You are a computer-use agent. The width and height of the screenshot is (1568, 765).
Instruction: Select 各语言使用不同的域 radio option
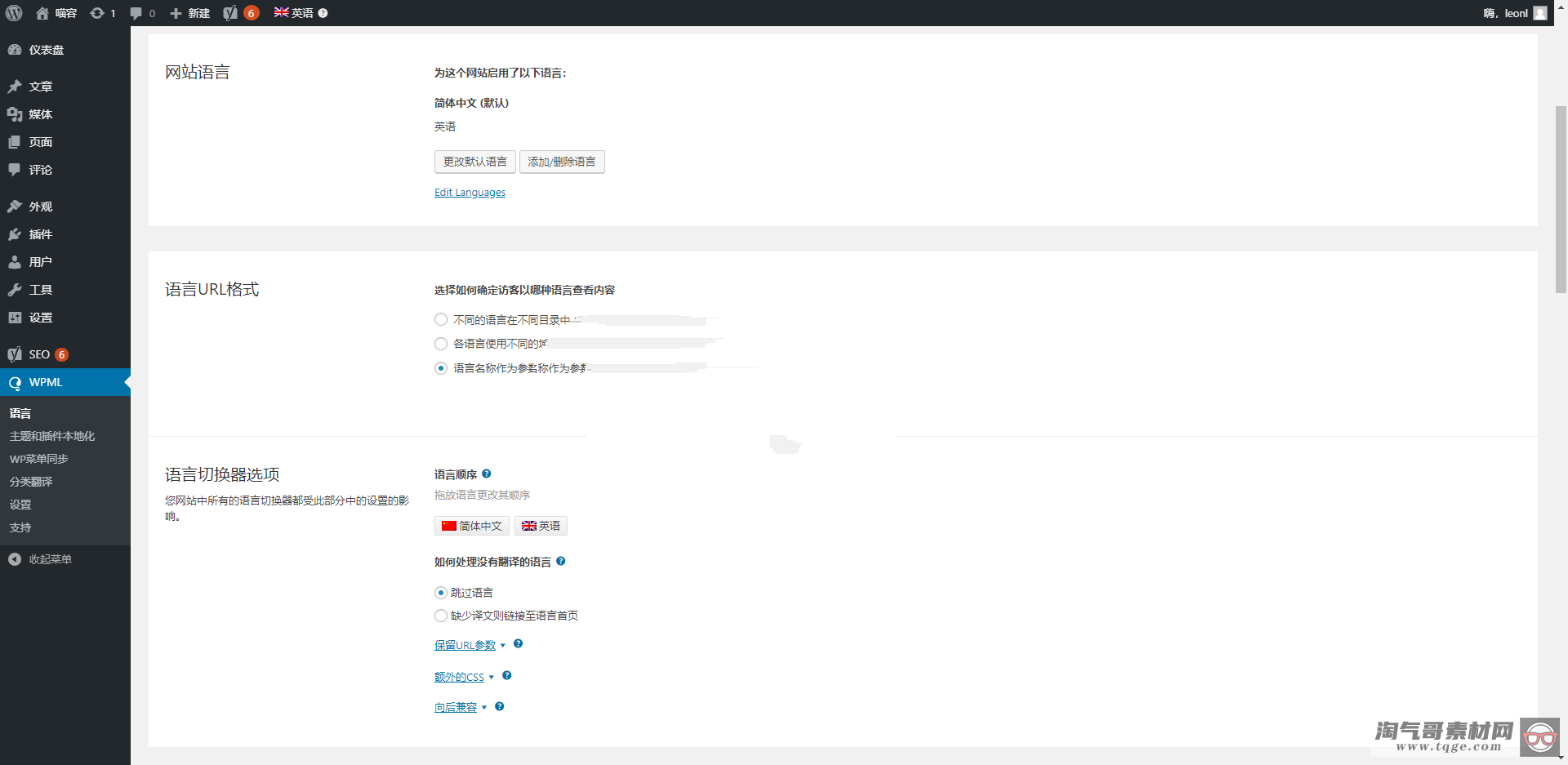[441, 344]
